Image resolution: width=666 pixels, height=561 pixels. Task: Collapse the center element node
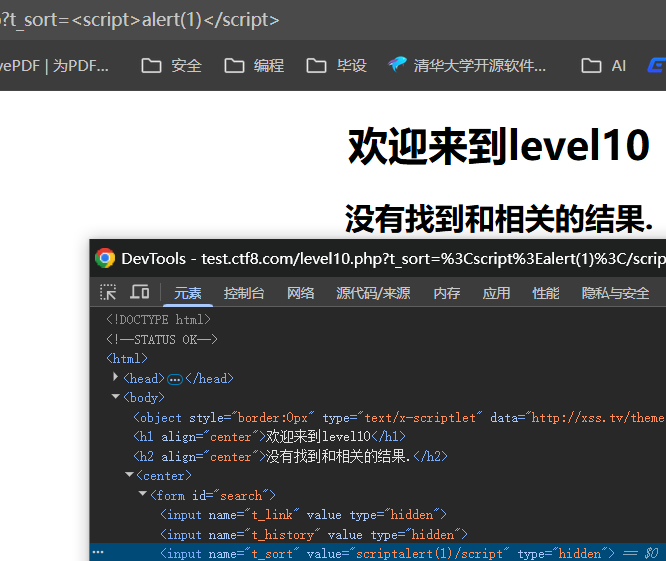coord(129,474)
